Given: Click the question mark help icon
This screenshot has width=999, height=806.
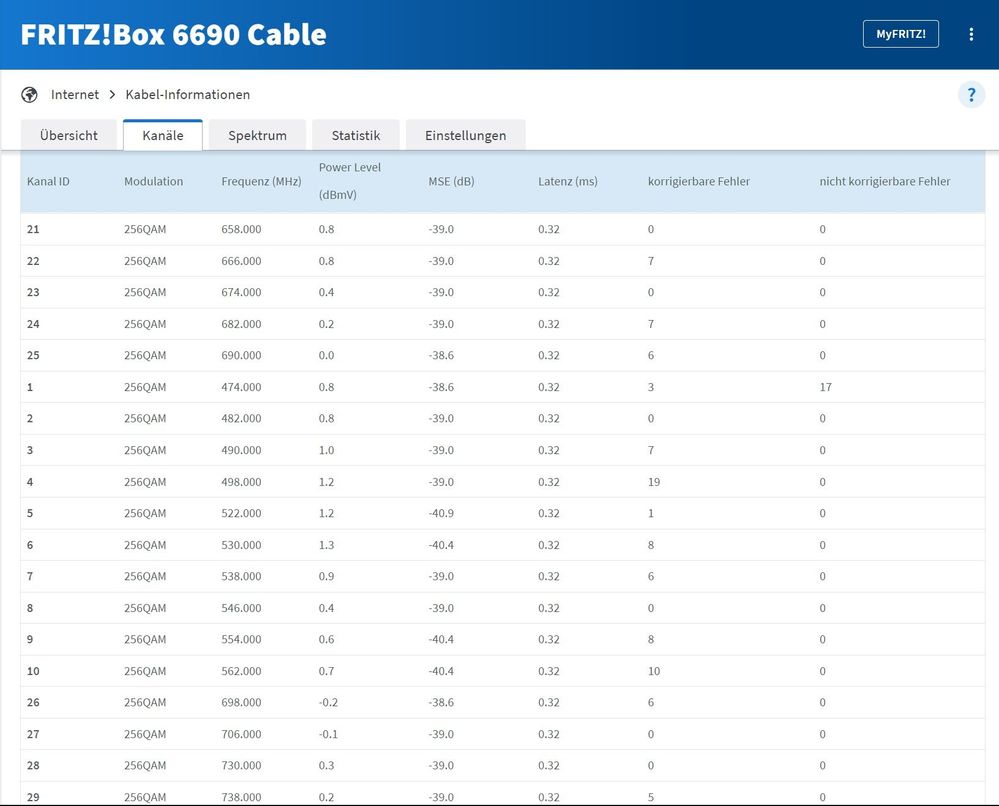Looking at the screenshot, I should (x=971, y=95).
